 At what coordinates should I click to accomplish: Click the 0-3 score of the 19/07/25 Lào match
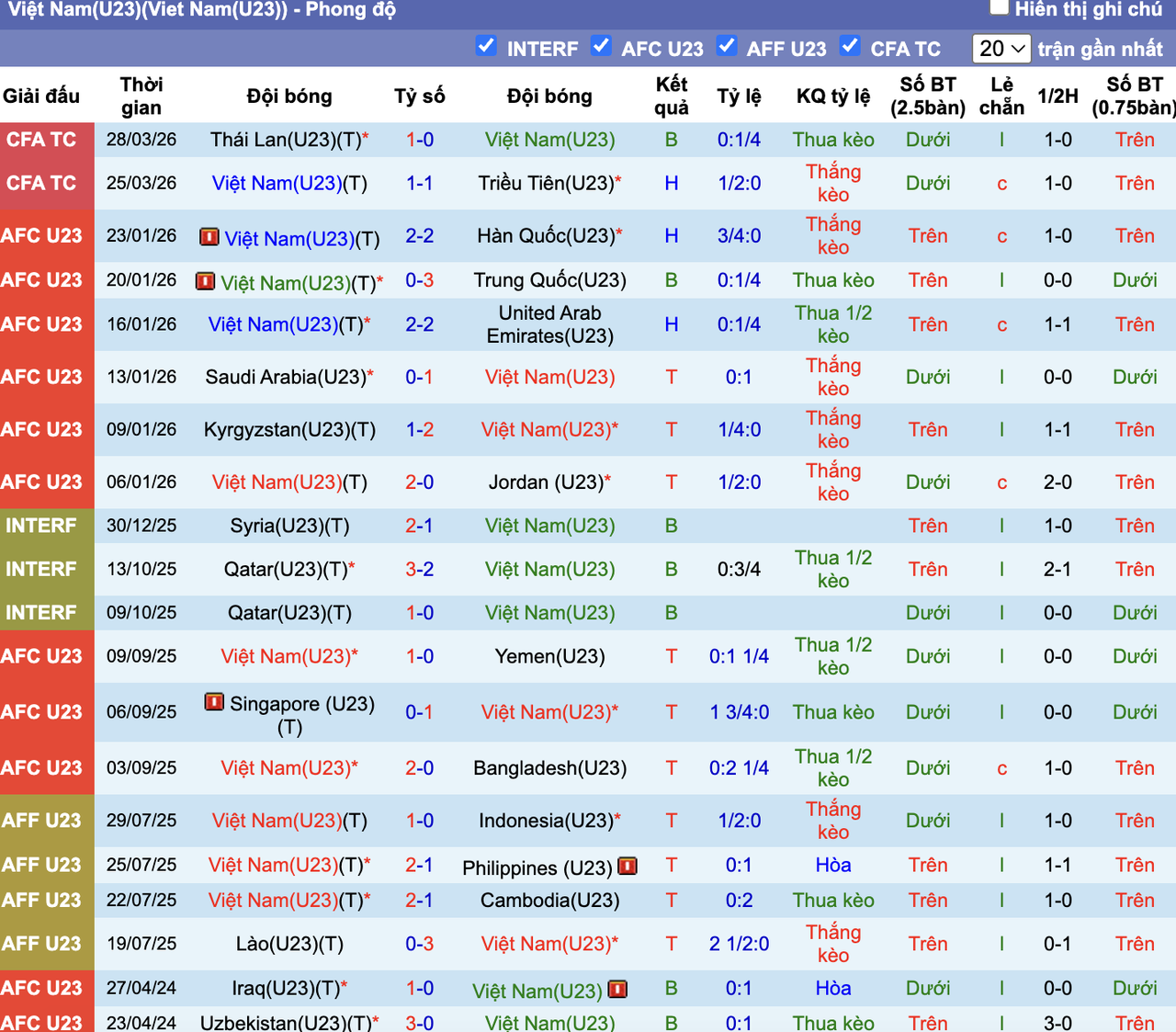(x=420, y=944)
